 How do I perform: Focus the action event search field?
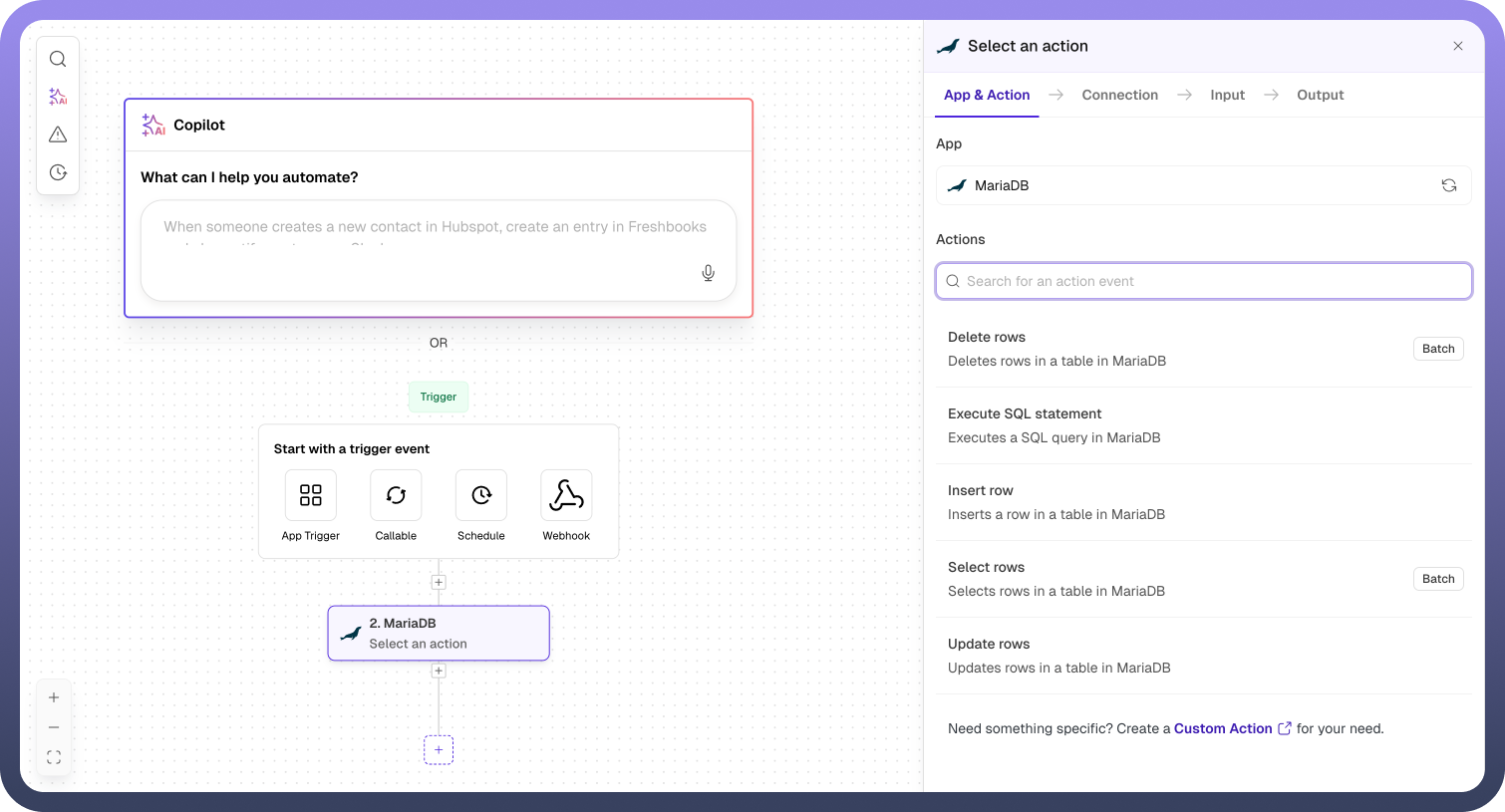pyautogui.click(x=1204, y=281)
